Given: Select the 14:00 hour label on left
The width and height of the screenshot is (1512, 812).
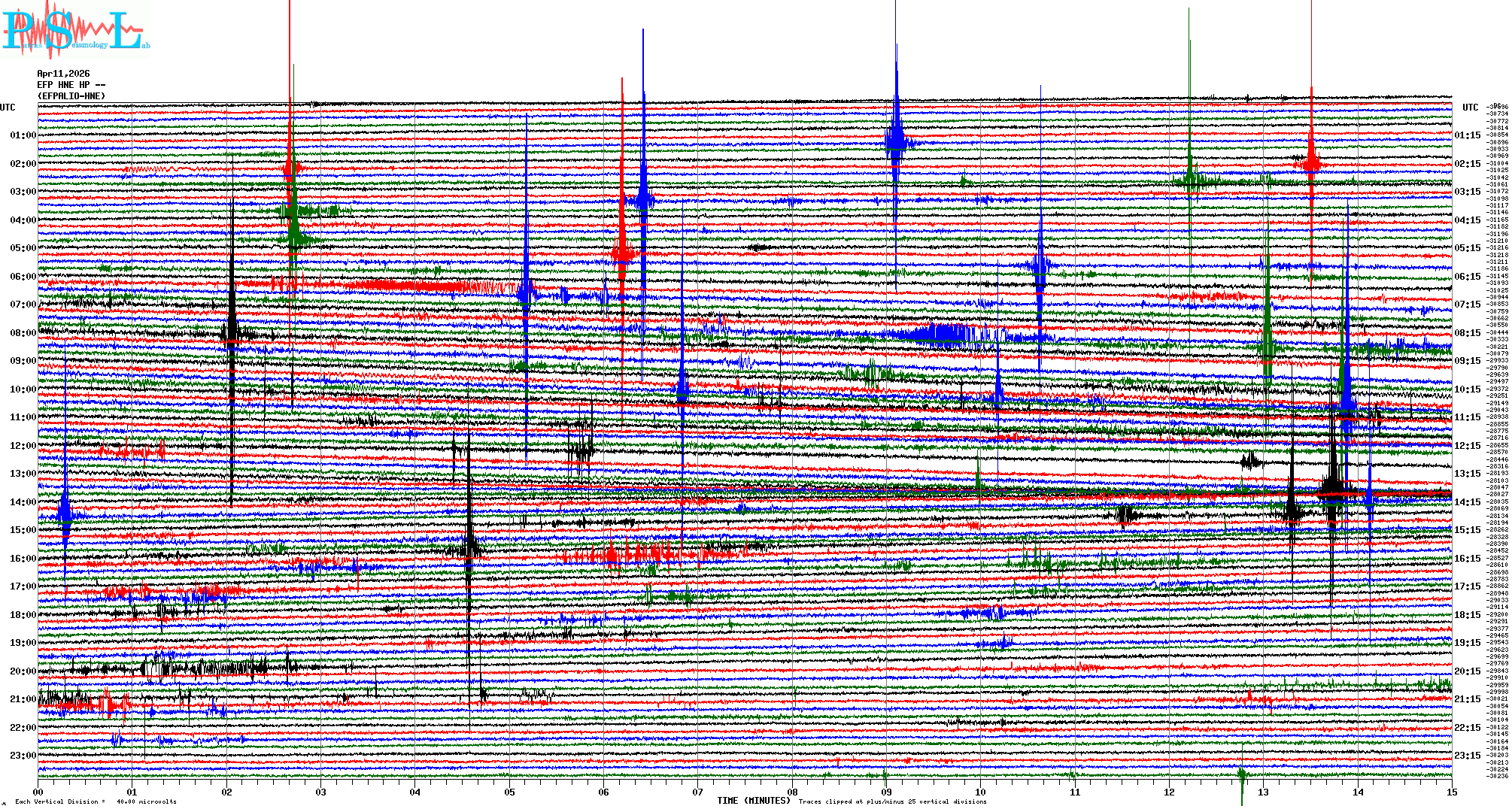Looking at the screenshot, I should pyautogui.click(x=23, y=502).
